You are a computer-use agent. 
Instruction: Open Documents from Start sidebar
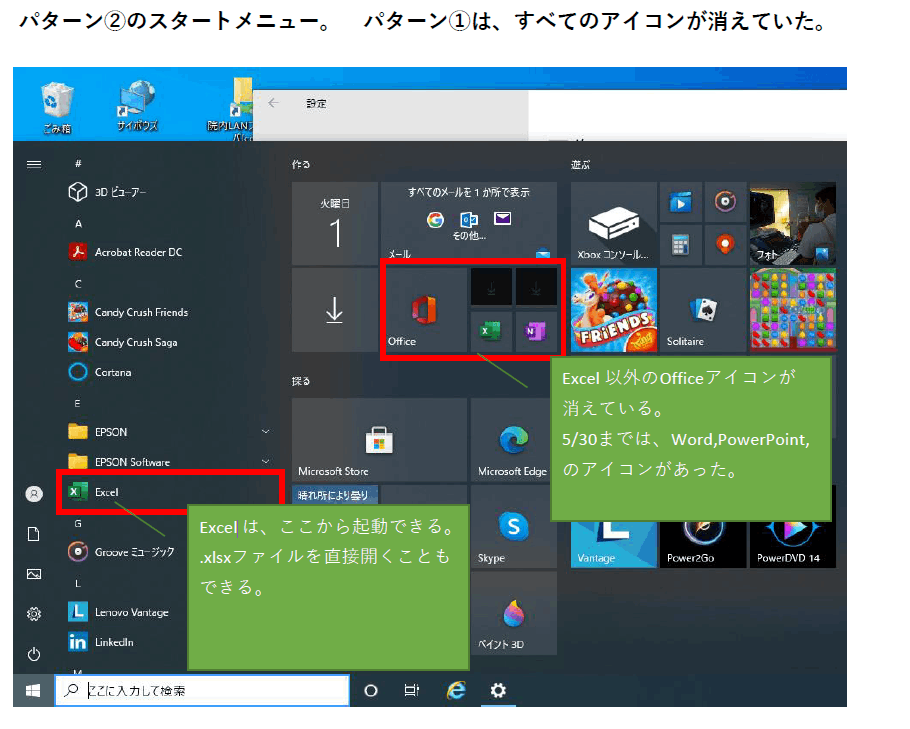[x=34, y=534]
